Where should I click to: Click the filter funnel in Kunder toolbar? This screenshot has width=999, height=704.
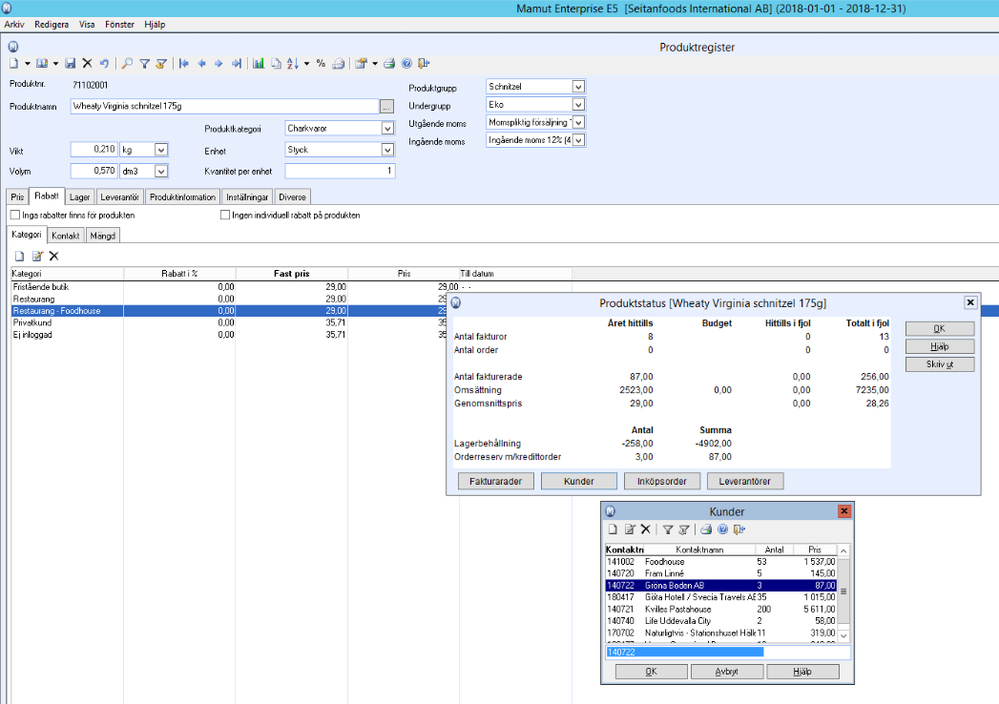(x=668, y=529)
